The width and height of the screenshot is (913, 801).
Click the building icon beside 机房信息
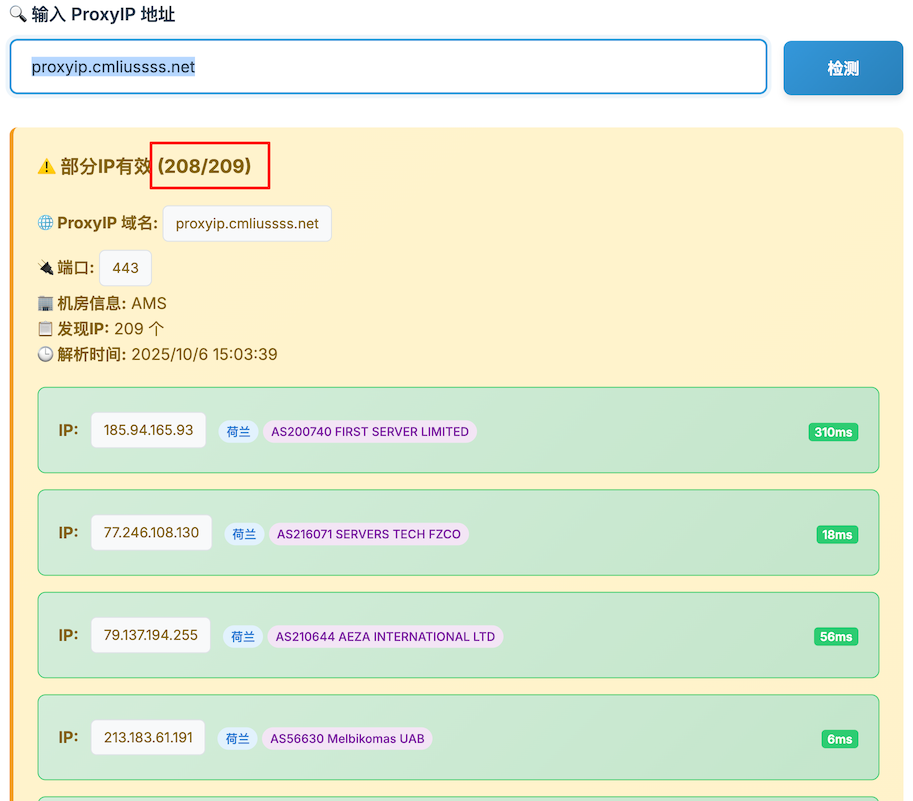click(45, 304)
